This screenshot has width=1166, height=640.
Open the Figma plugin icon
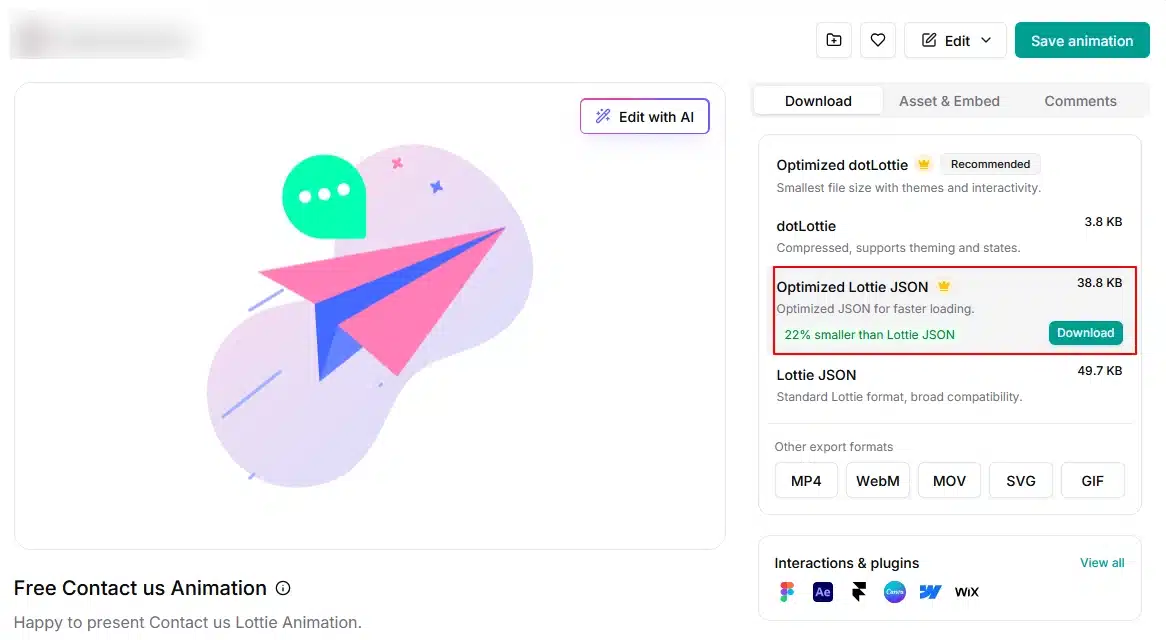point(787,592)
